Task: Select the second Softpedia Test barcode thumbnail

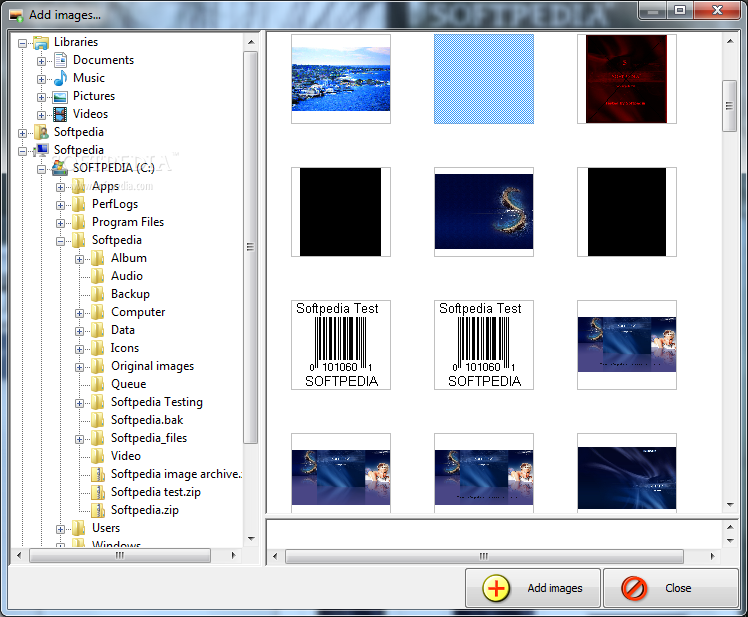Action: pos(484,345)
